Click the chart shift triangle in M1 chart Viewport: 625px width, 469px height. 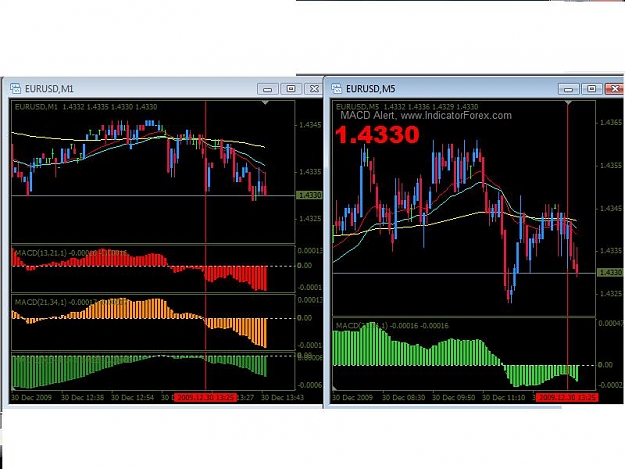265,103
